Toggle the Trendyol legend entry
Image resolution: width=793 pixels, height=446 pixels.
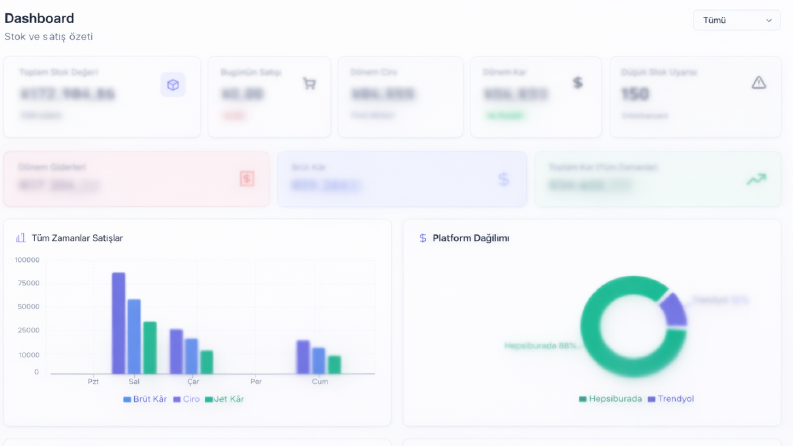[671, 398]
